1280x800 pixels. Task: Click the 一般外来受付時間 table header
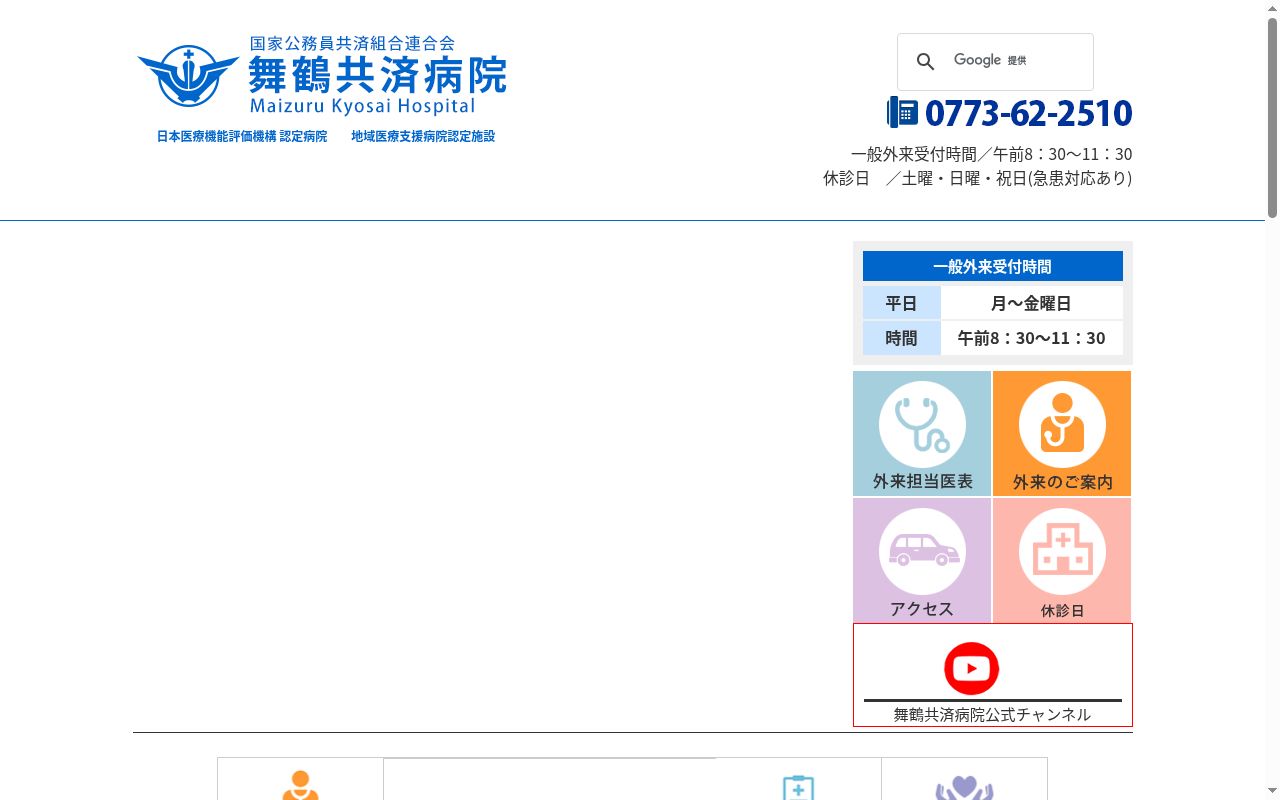[x=992, y=266]
